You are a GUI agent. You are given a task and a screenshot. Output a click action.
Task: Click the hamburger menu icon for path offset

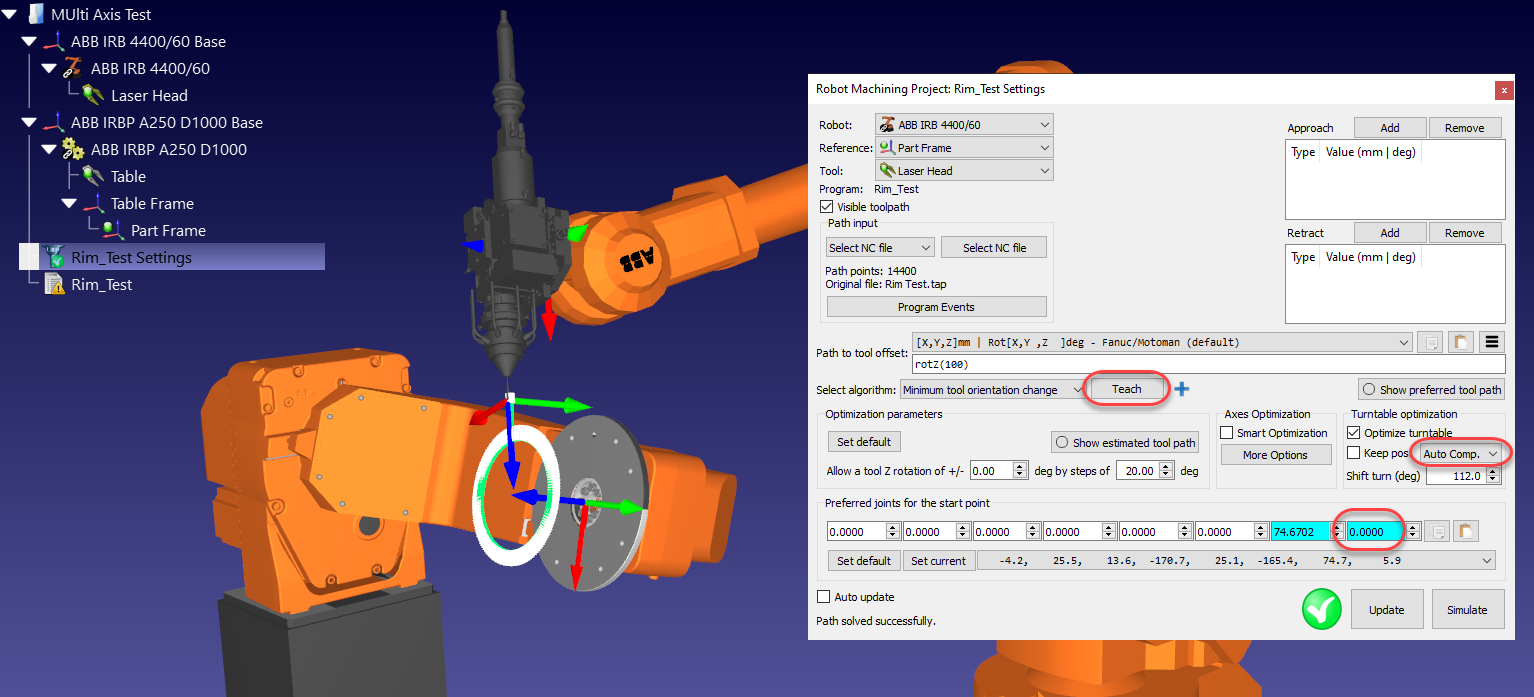click(1492, 342)
